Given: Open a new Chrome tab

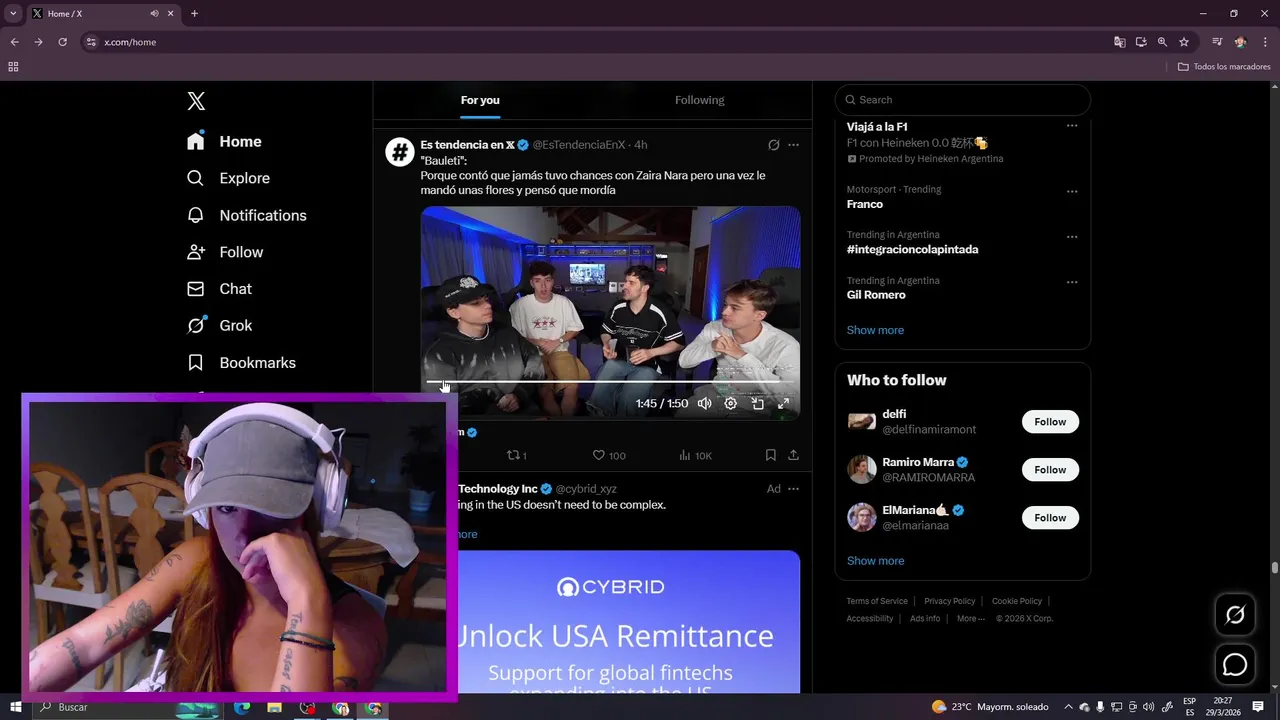Looking at the screenshot, I should coord(194,14).
